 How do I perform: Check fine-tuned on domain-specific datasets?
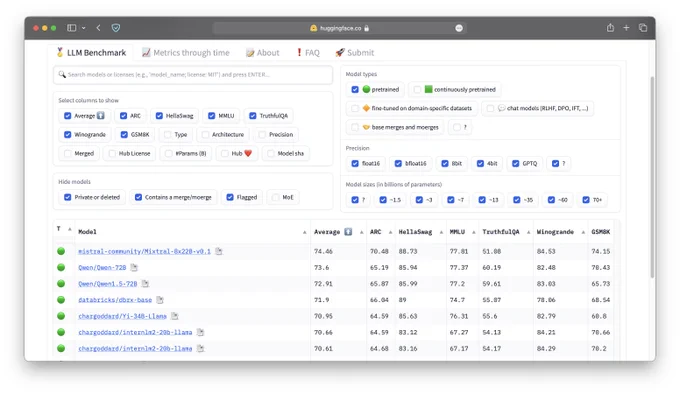click(x=355, y=108)
